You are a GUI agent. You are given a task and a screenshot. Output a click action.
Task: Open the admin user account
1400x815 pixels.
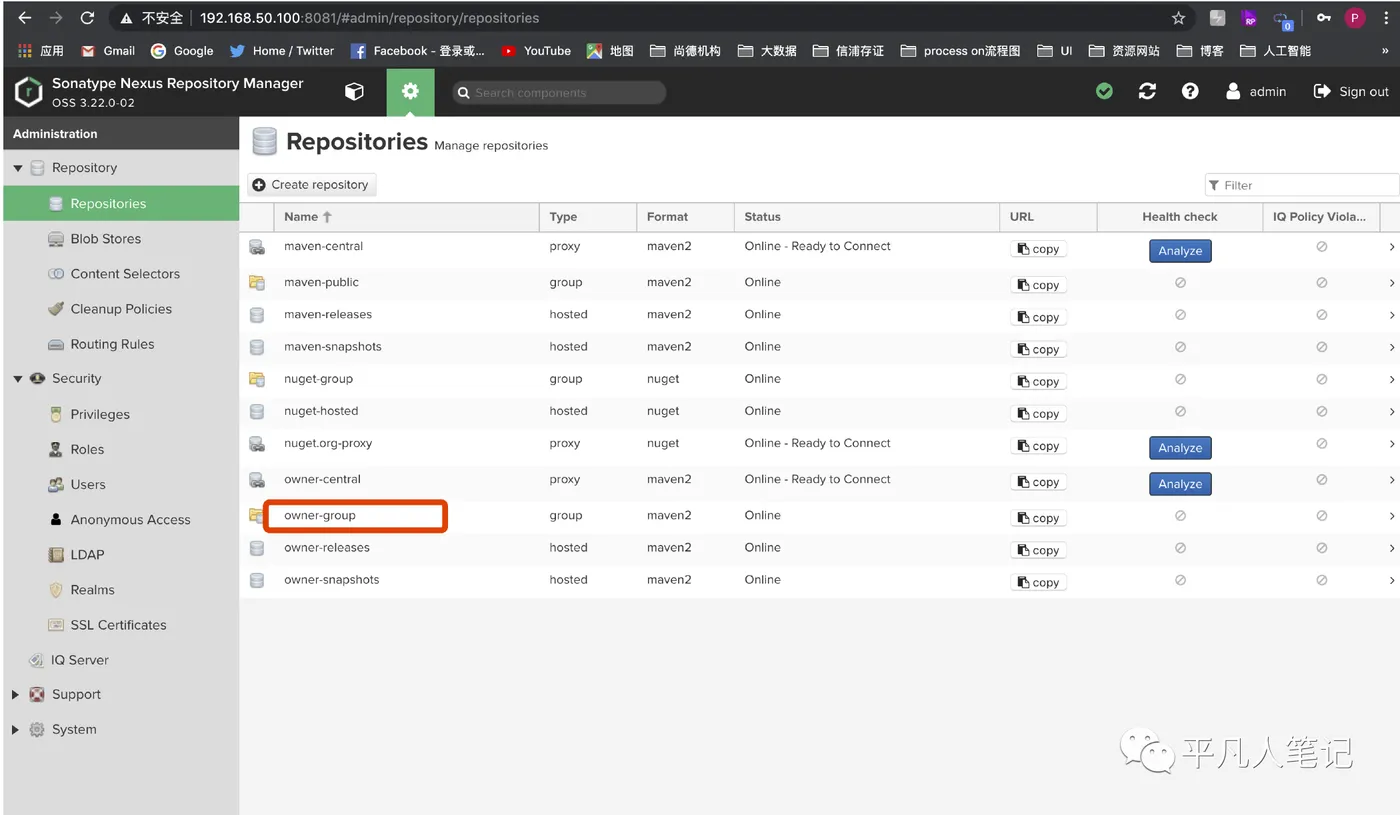pyautogui.click(x=1256, y=91)
